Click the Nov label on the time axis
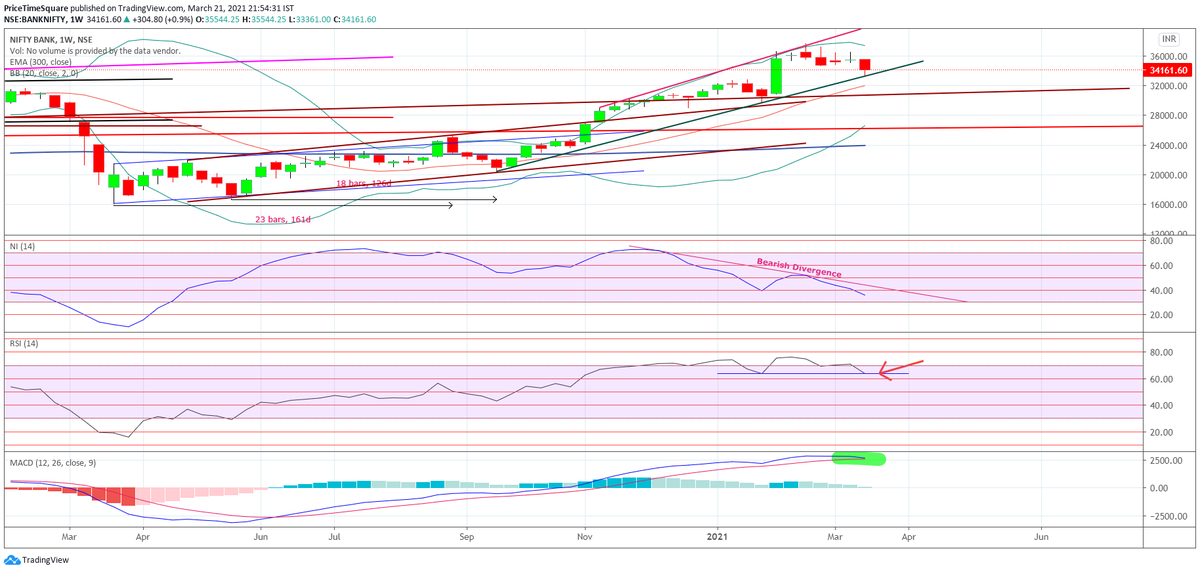 [x=584, y=537]
